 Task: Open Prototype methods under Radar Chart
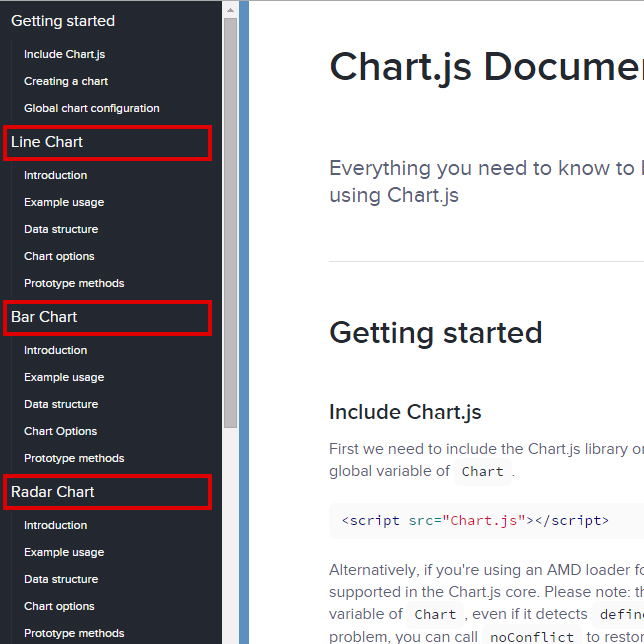[74, 633]
